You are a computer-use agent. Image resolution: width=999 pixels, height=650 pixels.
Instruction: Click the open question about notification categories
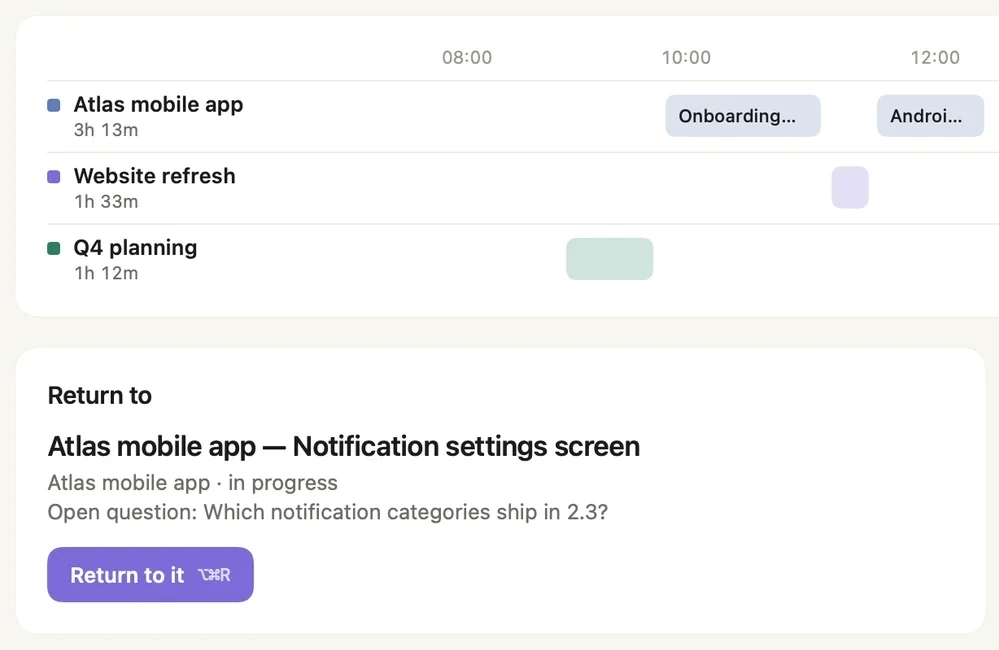click(x=327, y=512)
